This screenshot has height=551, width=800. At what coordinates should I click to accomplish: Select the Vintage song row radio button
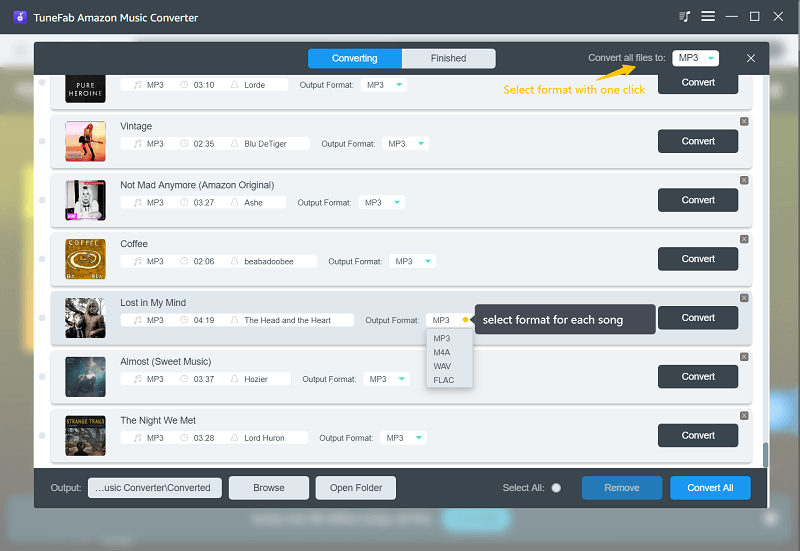[42, 141]
